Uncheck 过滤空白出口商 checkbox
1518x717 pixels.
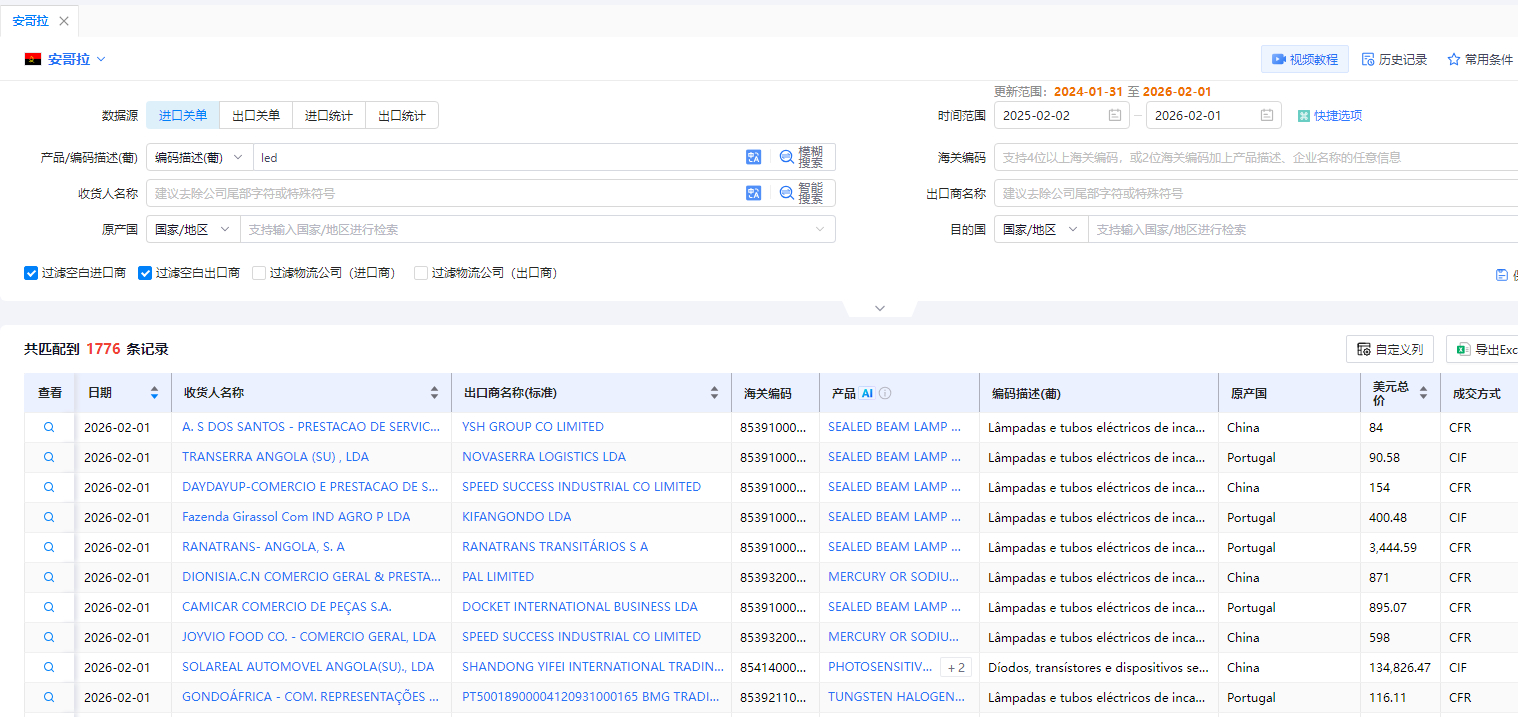point(145,272)
